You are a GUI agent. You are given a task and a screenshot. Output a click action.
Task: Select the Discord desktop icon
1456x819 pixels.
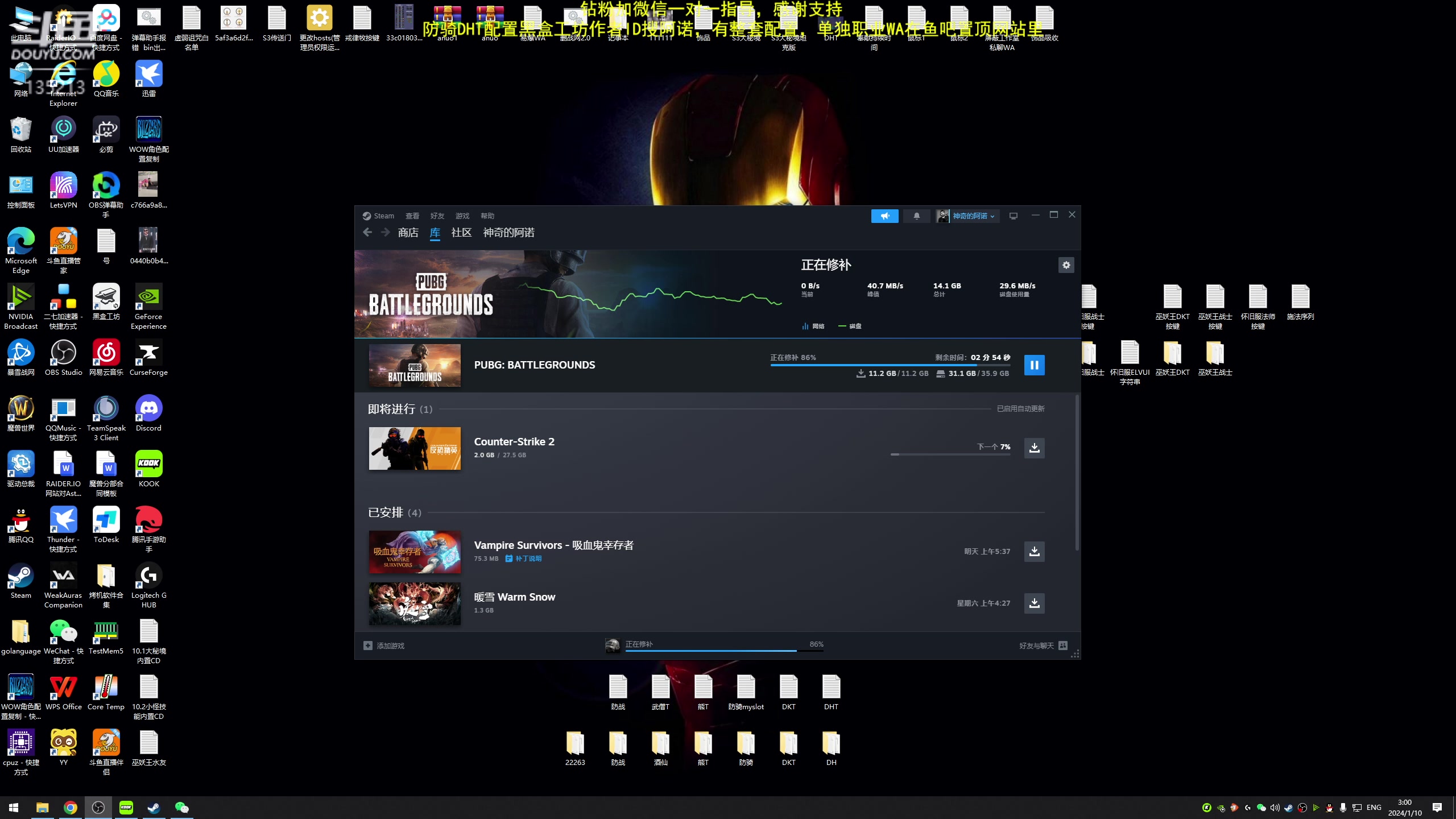148,413
